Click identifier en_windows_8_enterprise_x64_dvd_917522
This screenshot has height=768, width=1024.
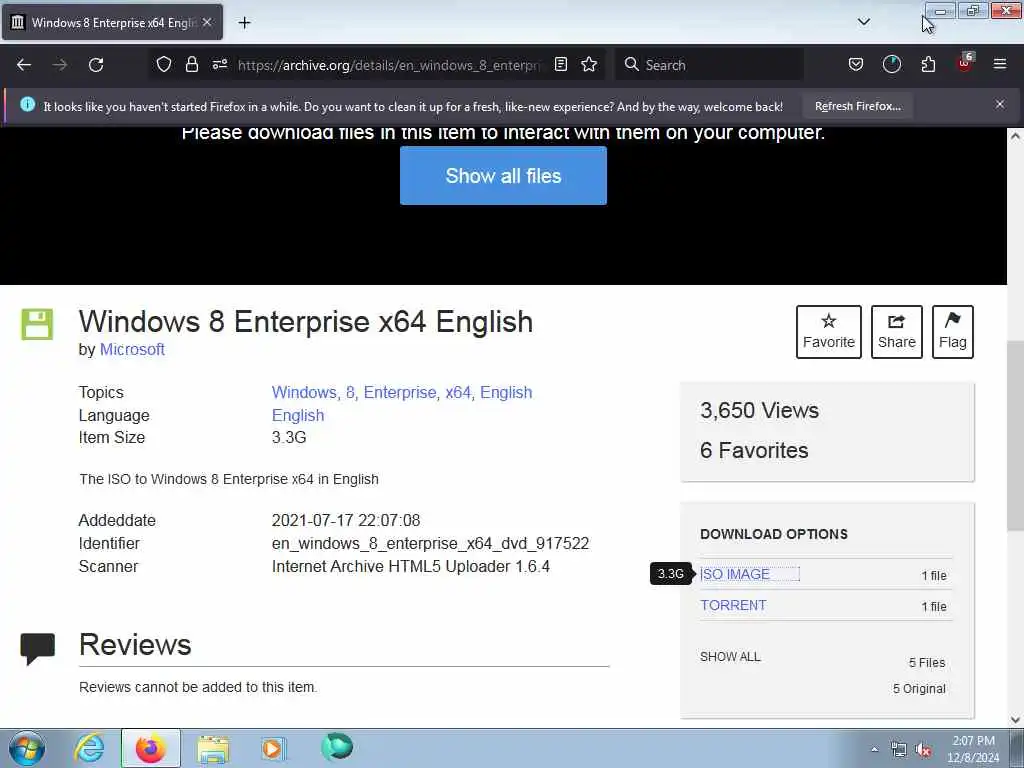coord(430,543)
